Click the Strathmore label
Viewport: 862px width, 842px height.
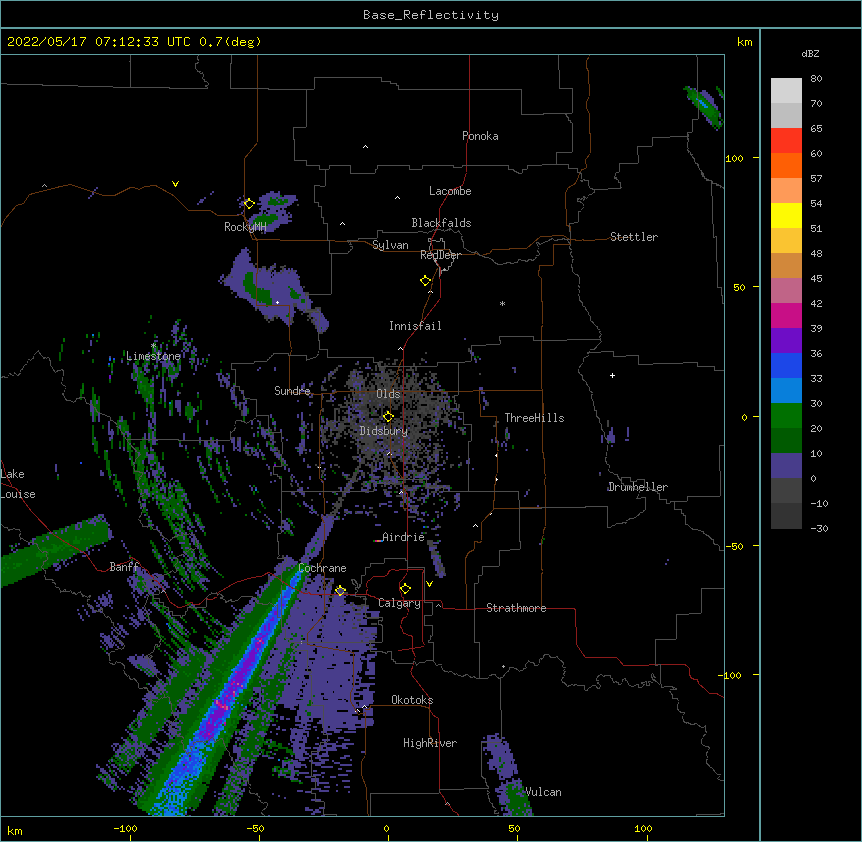pos(516,608)
